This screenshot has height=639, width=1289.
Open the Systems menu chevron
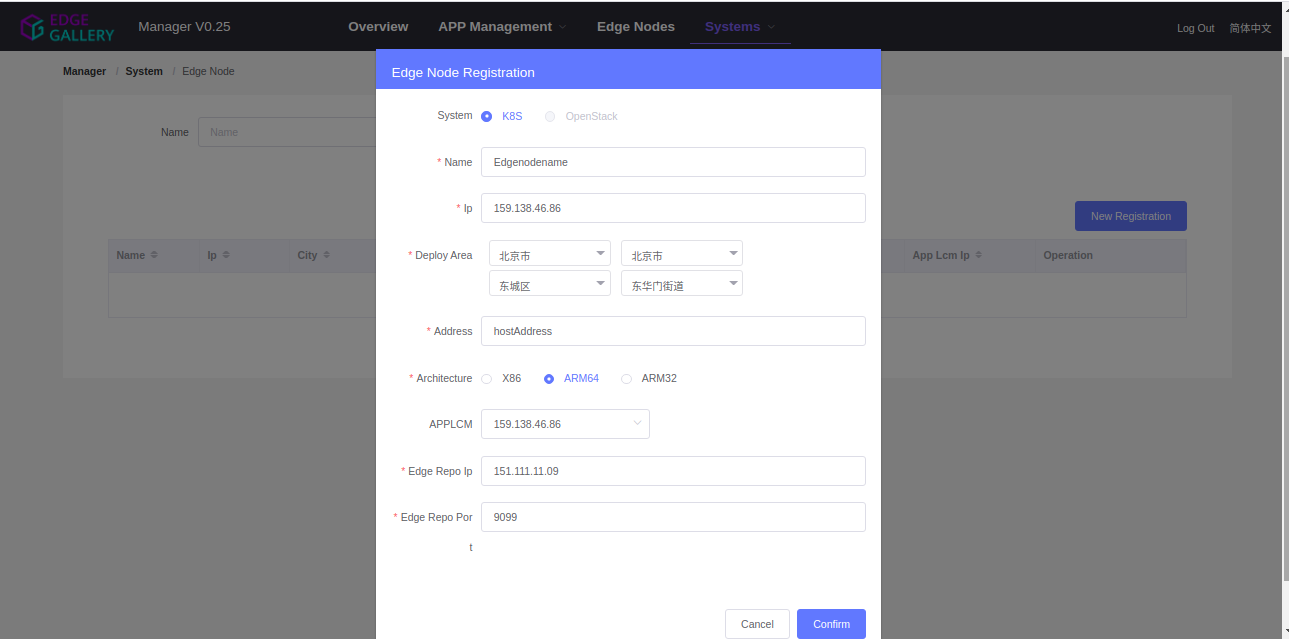(771, 27)
